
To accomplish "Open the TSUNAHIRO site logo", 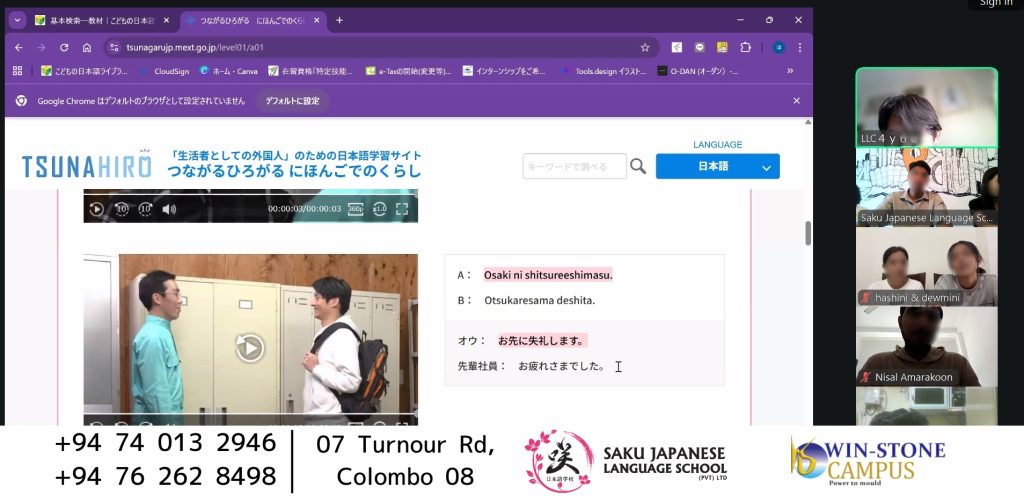I will [x=86, y=165].
